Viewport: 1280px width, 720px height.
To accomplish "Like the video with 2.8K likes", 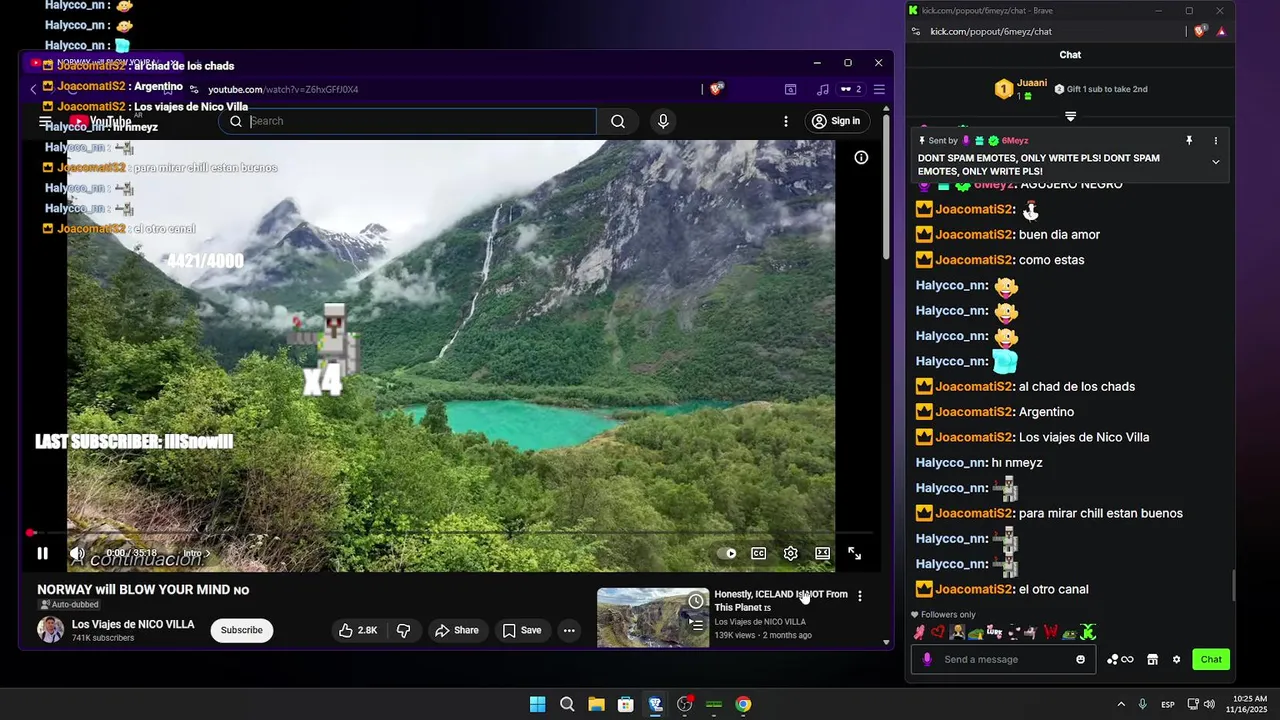I will point(357,630).
